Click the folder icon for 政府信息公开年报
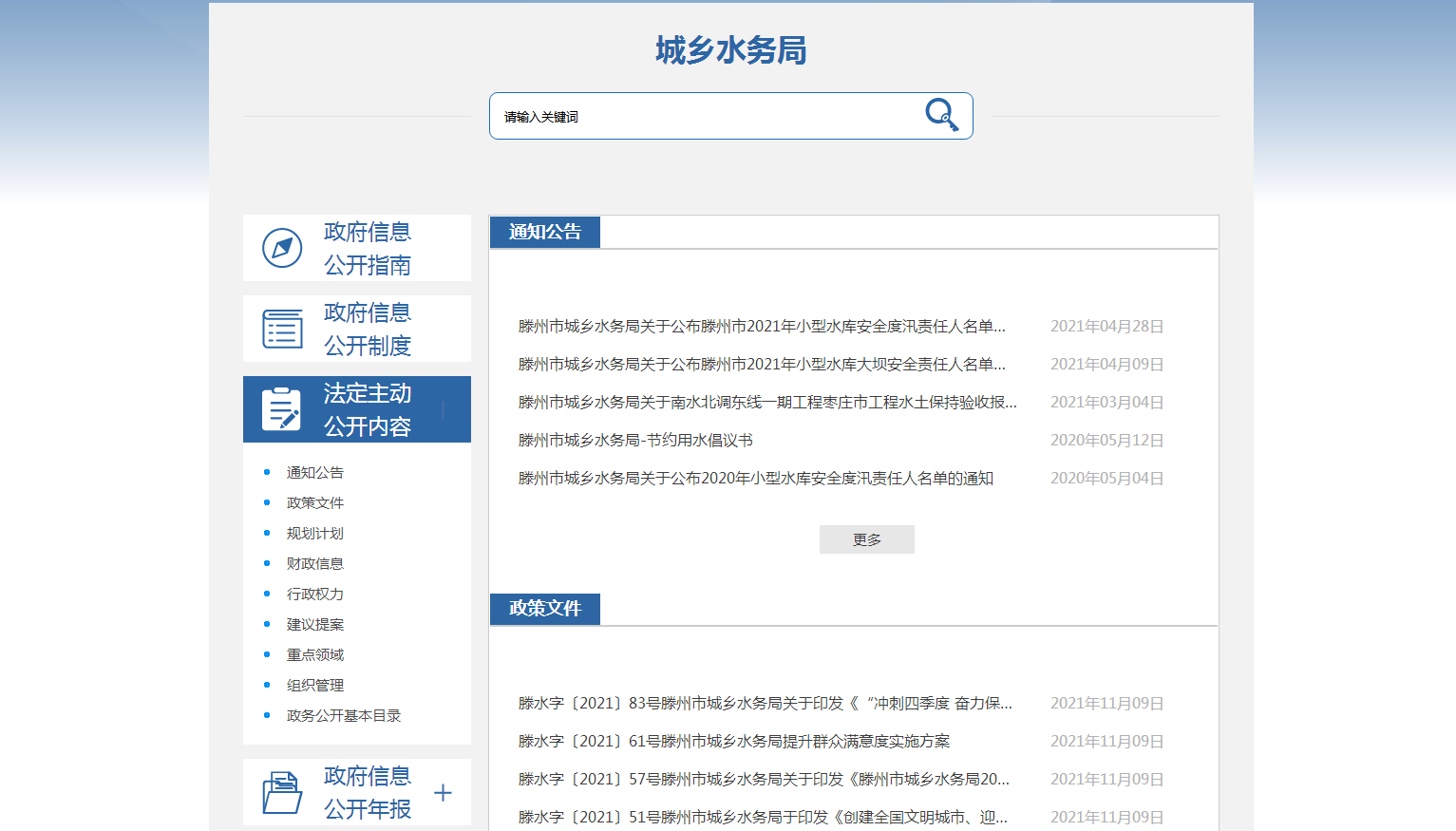The height and width of the screenshot is (831, 1456). (282, 792)
